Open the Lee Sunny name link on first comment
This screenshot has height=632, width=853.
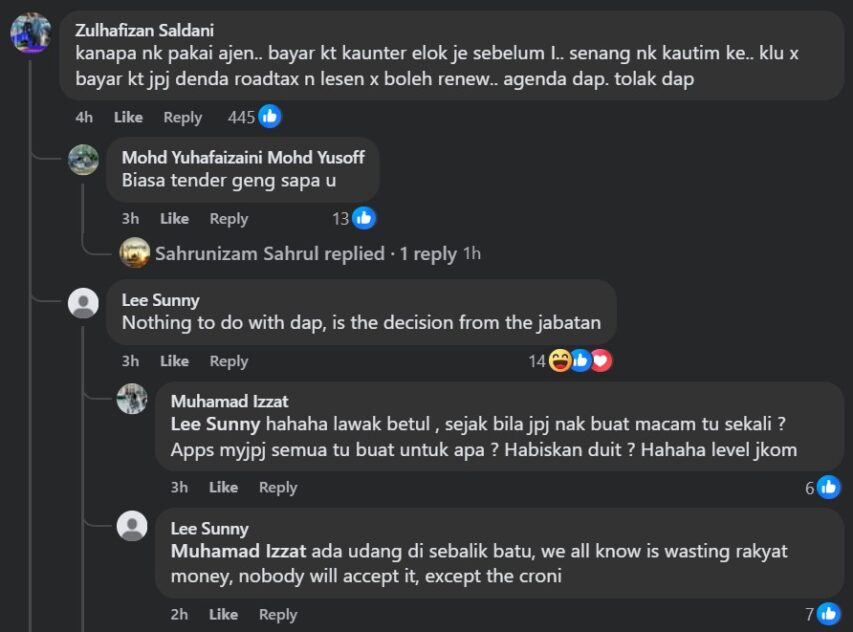tap(160, 299)
